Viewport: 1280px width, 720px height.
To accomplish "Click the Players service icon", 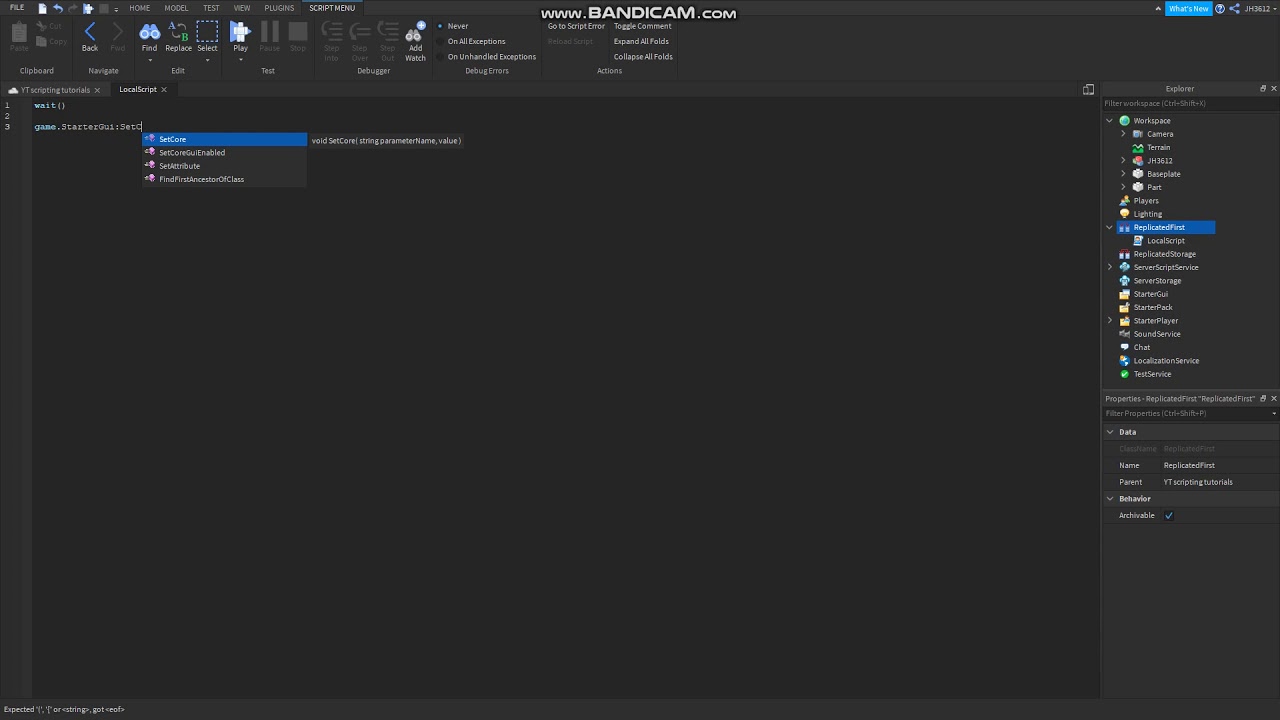I will 1124,201.
